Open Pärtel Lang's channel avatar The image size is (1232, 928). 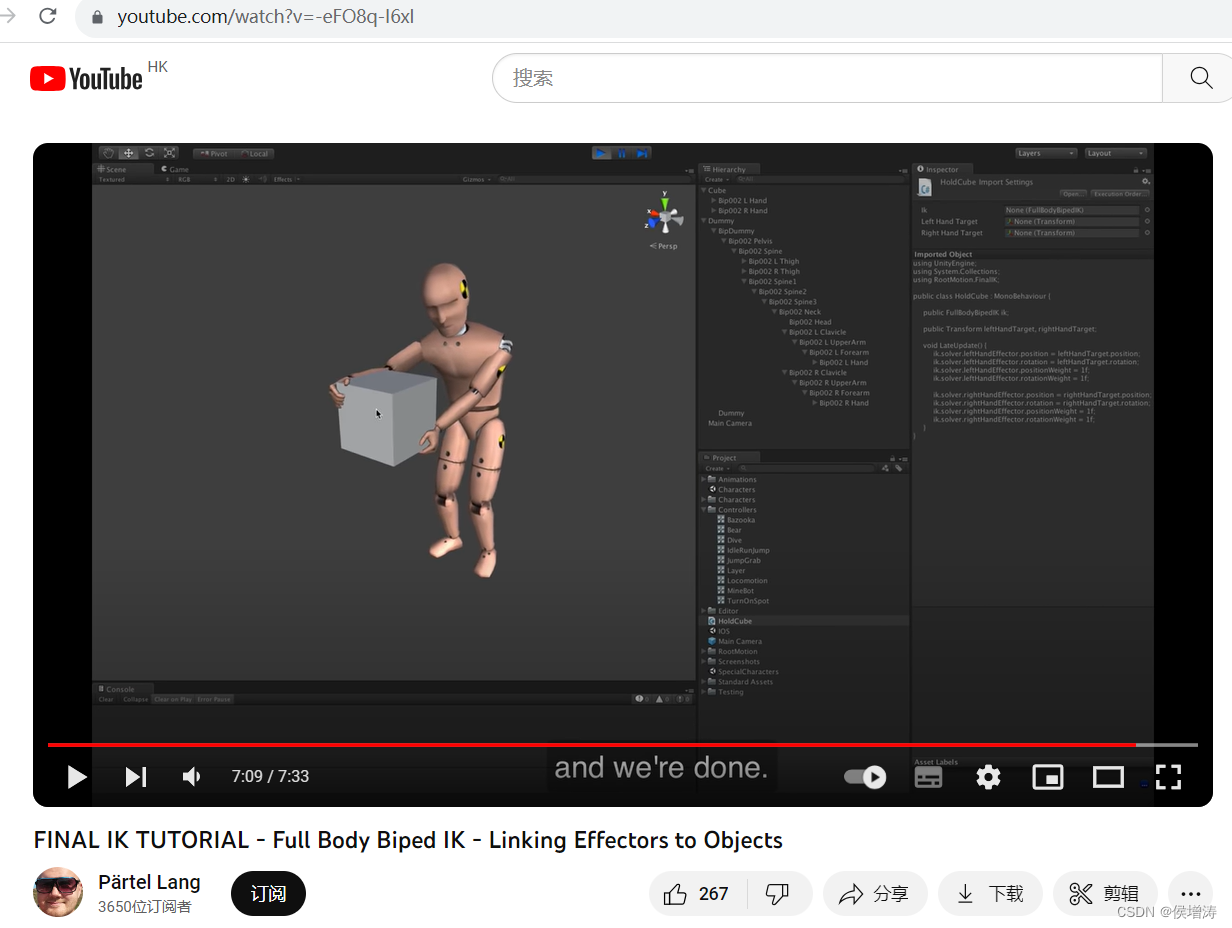tap(58, 892)
